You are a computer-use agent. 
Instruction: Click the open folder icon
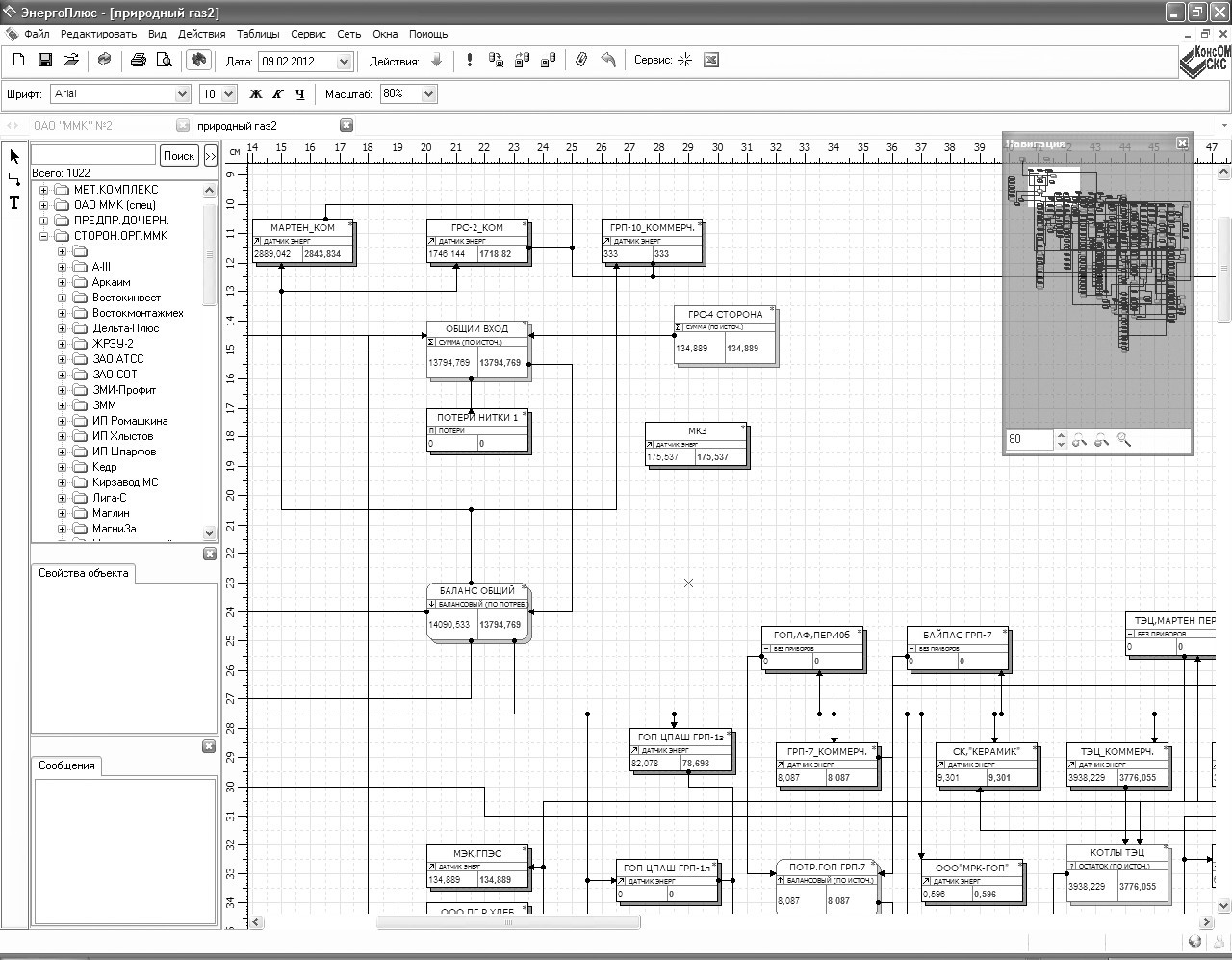[x=70, y=60]
